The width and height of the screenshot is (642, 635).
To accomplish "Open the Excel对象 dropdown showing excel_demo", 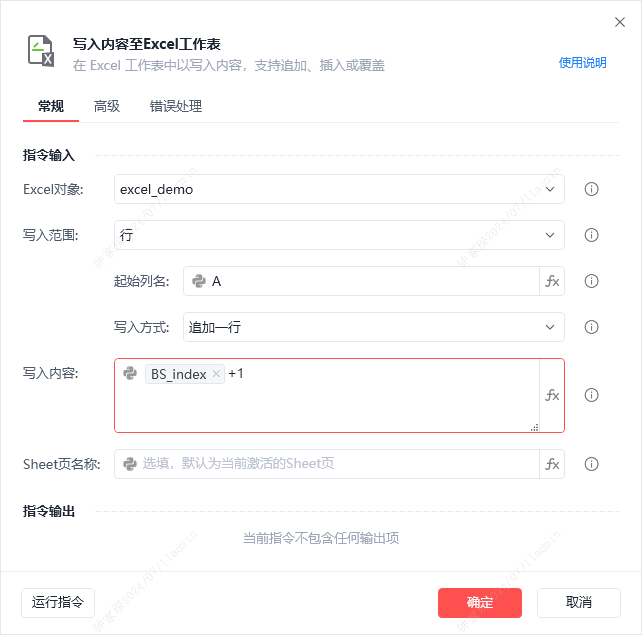I will 339,189.
